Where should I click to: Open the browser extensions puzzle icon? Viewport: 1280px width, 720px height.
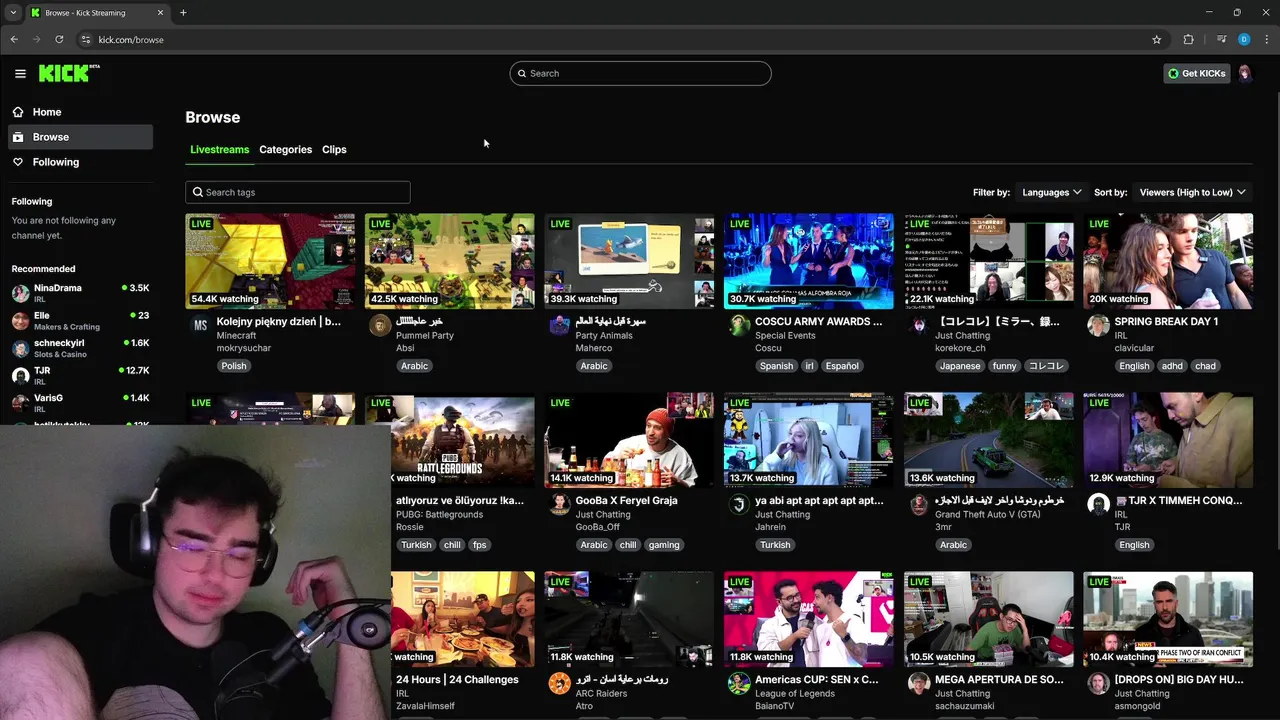click(1188, 40)
